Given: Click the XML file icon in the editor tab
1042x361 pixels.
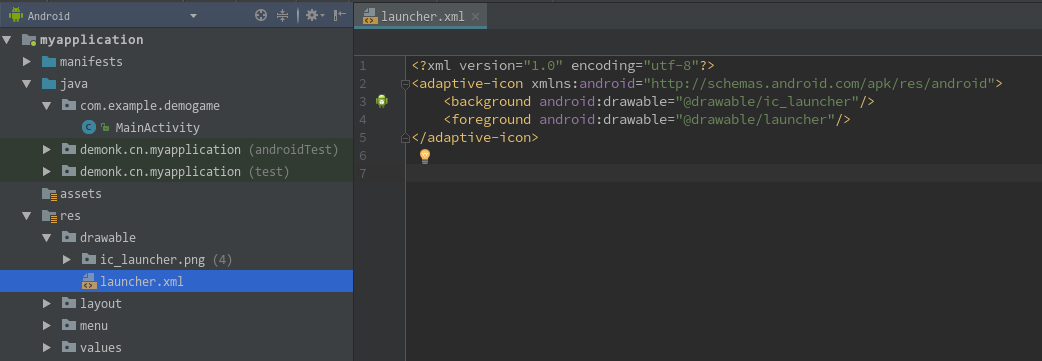Looking at the screenshot, I should 369,17.
